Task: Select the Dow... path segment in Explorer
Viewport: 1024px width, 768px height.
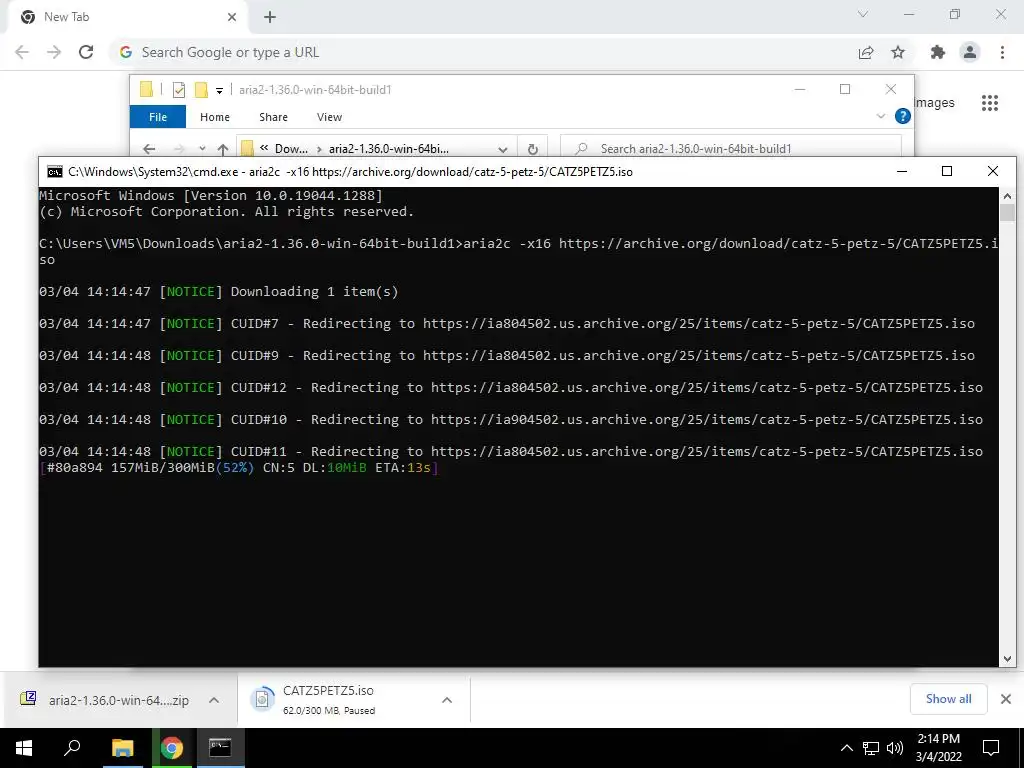Action: pos(291,149)
